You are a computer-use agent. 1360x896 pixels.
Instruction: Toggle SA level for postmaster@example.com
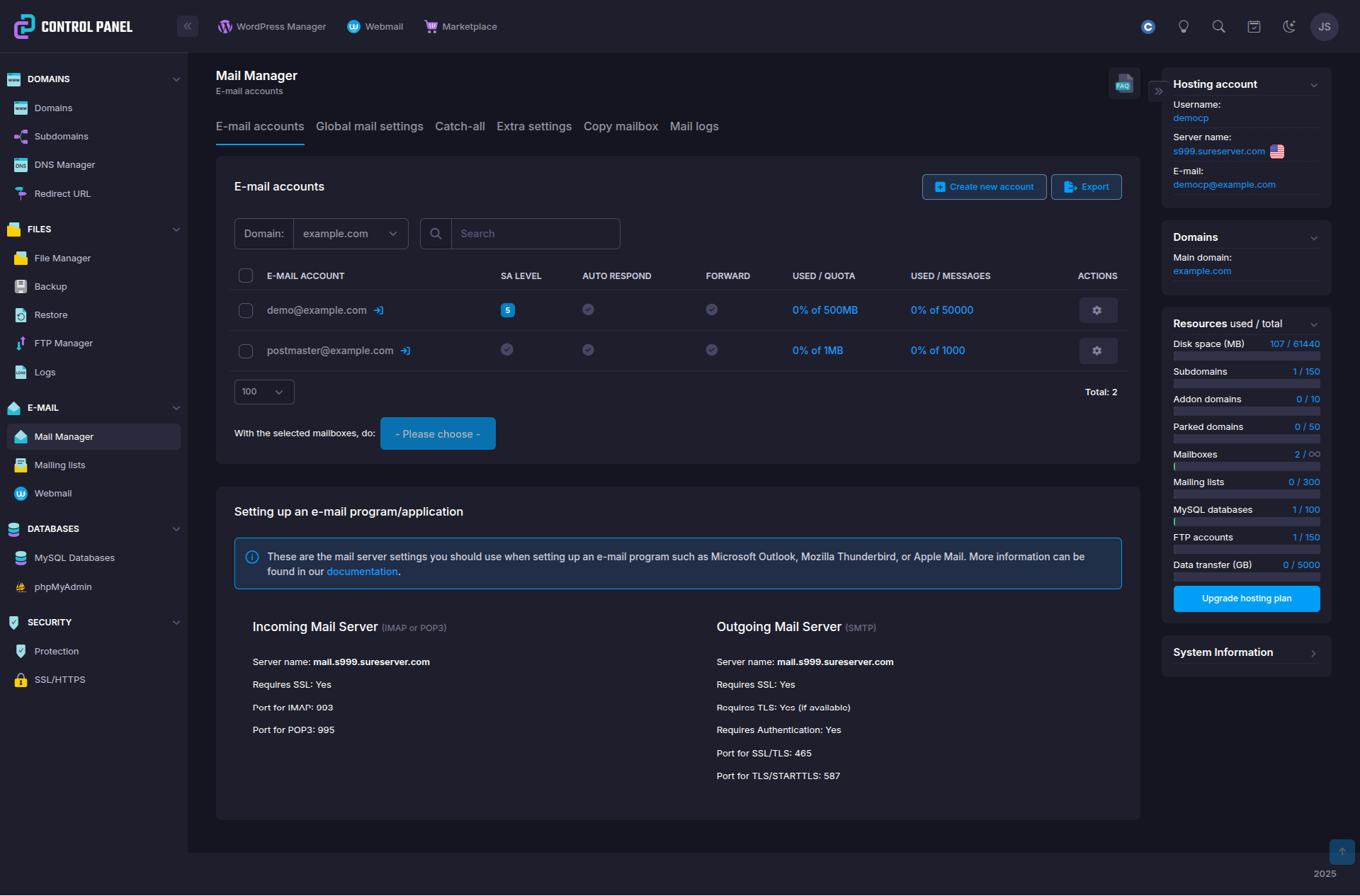point(507,350)
